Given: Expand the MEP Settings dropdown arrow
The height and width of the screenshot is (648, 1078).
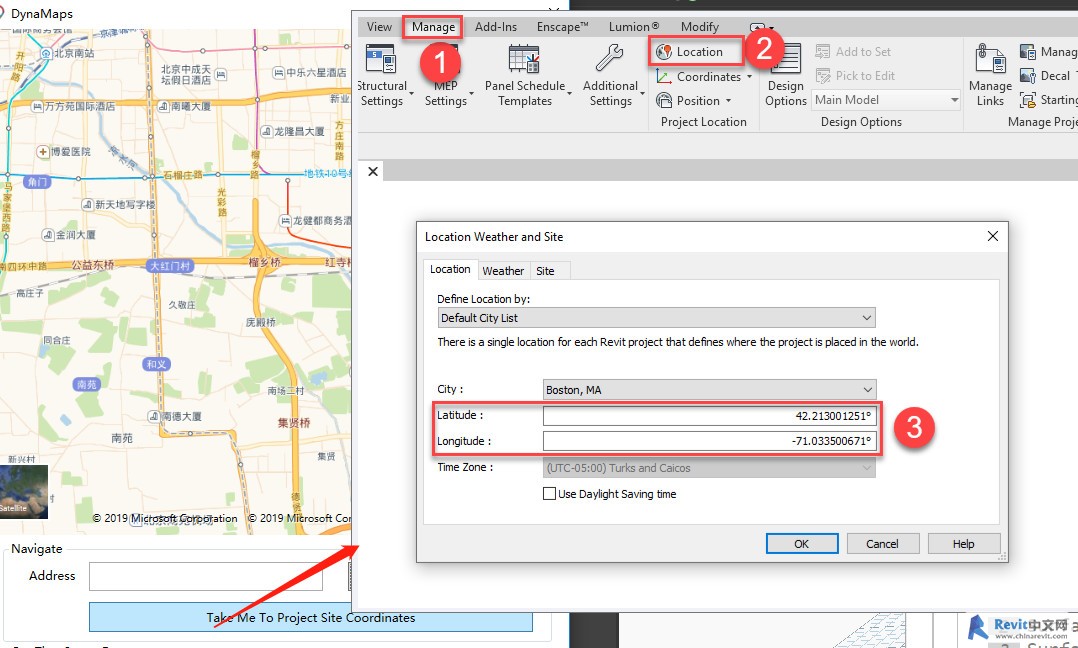Looking at the screenshot, I should click(472, 93).
